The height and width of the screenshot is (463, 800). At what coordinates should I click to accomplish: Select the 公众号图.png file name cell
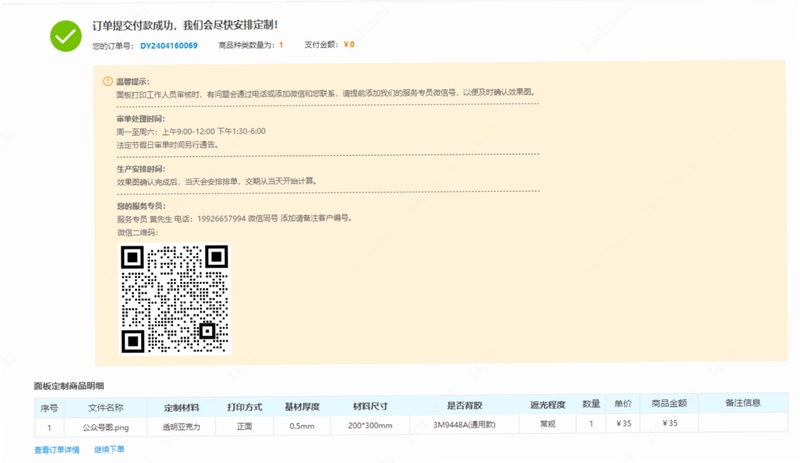coord(106,427)
